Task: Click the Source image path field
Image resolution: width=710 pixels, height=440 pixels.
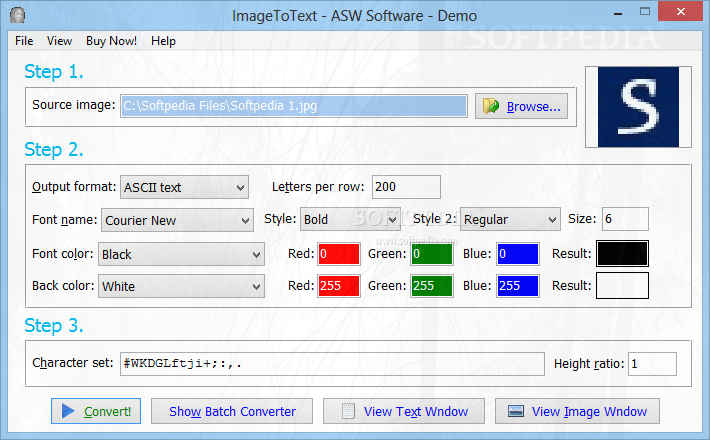Action: point(294,106)
